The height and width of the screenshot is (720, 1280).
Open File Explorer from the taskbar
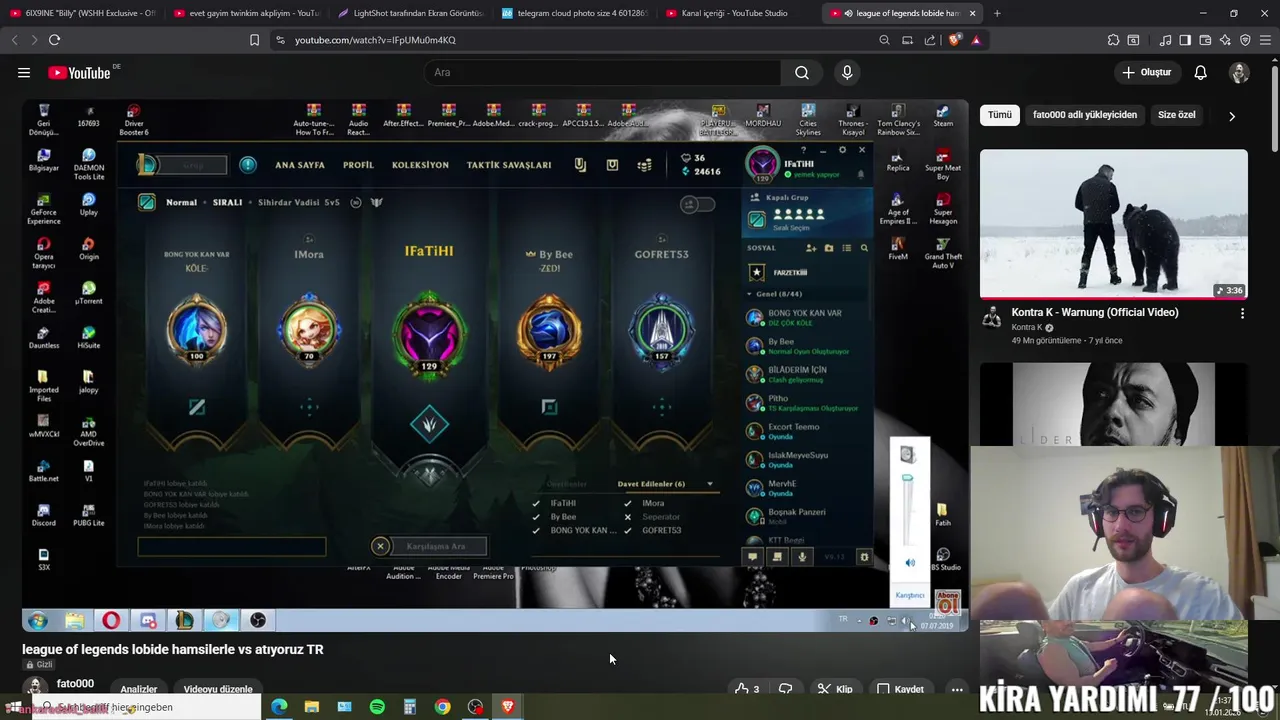point(312,707)
